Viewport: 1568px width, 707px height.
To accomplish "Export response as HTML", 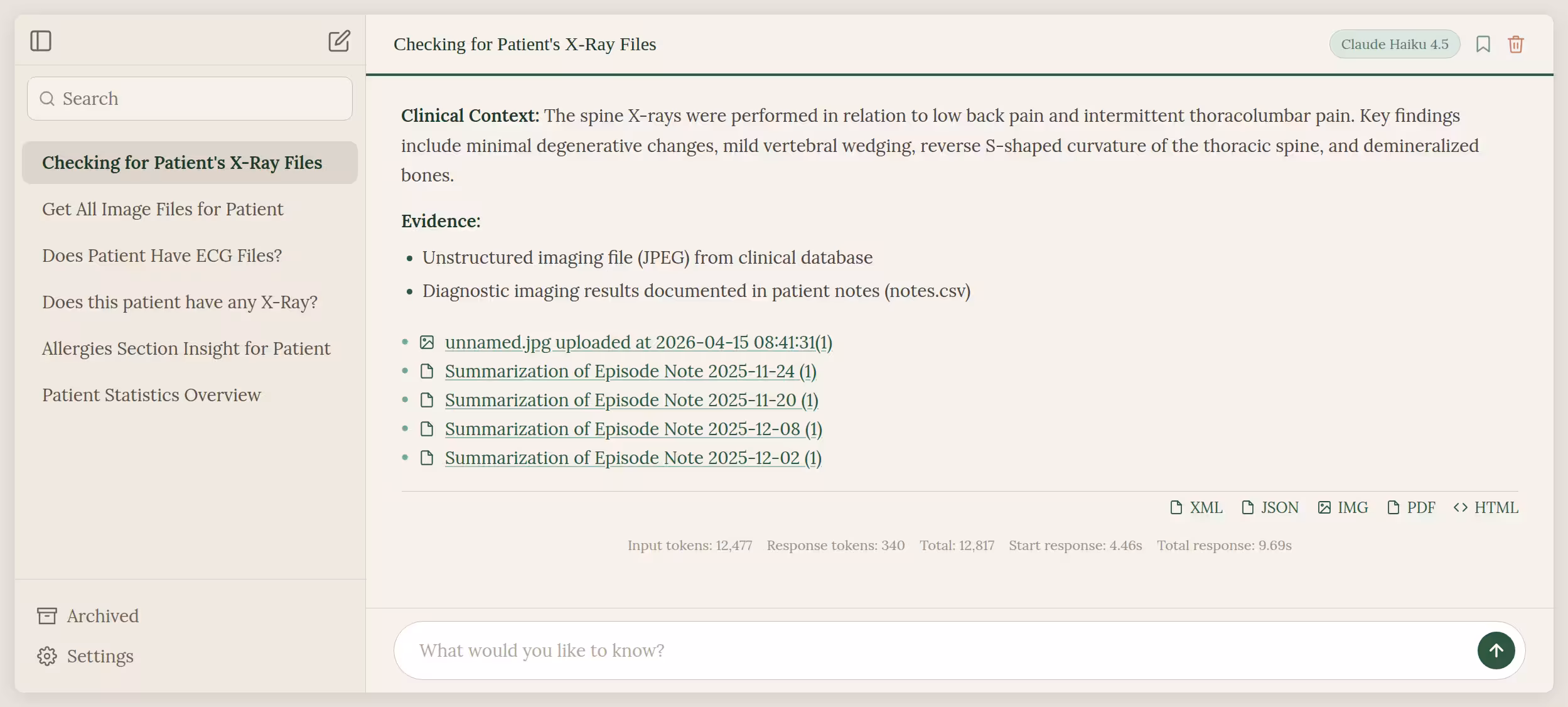I will coord(1486,507).
